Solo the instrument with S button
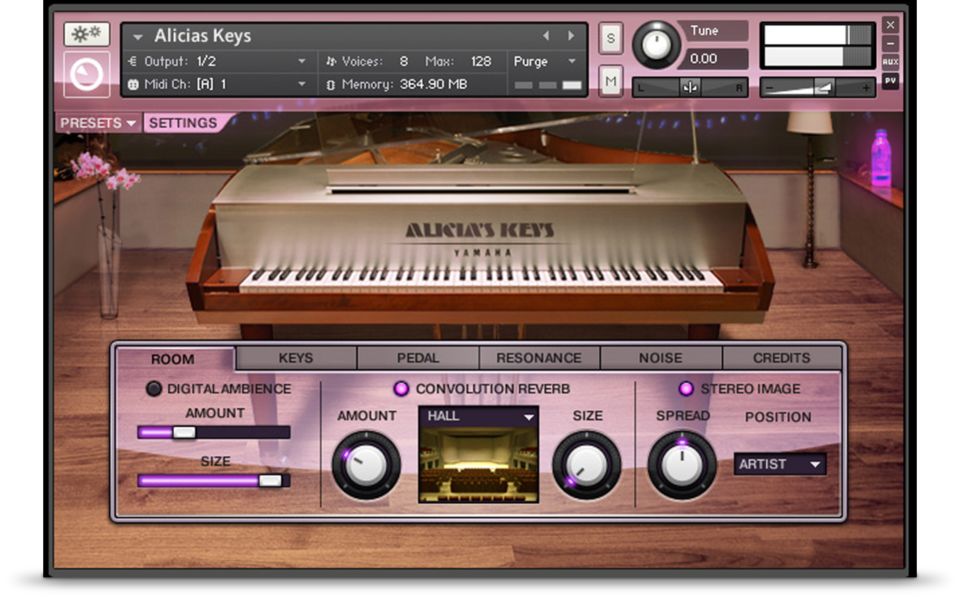This screenshot has width=960, height=599. [x=610, y=38]
